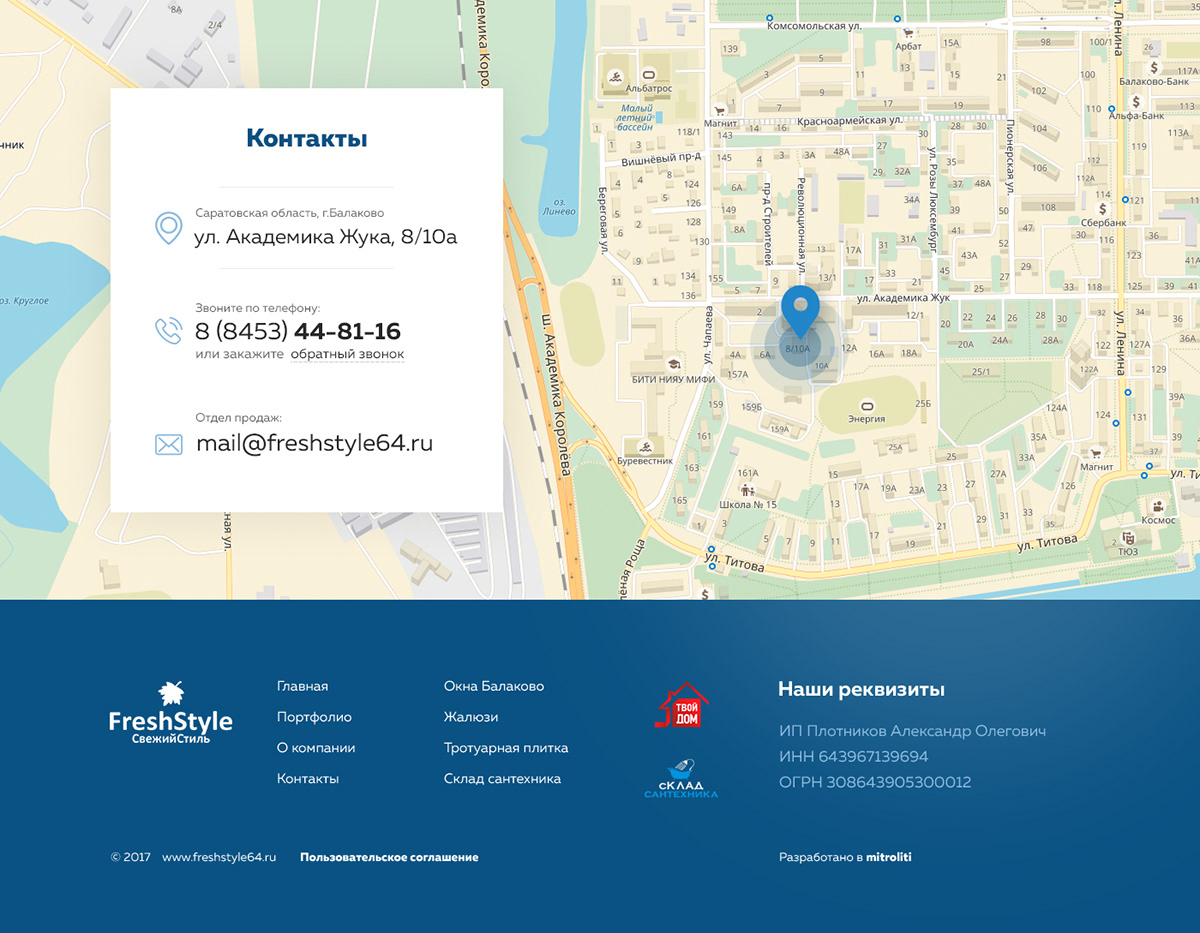Screen dimensions: 1200x933
Task: Click the Энергия stadium marker
Action: (x=866, y=405)
